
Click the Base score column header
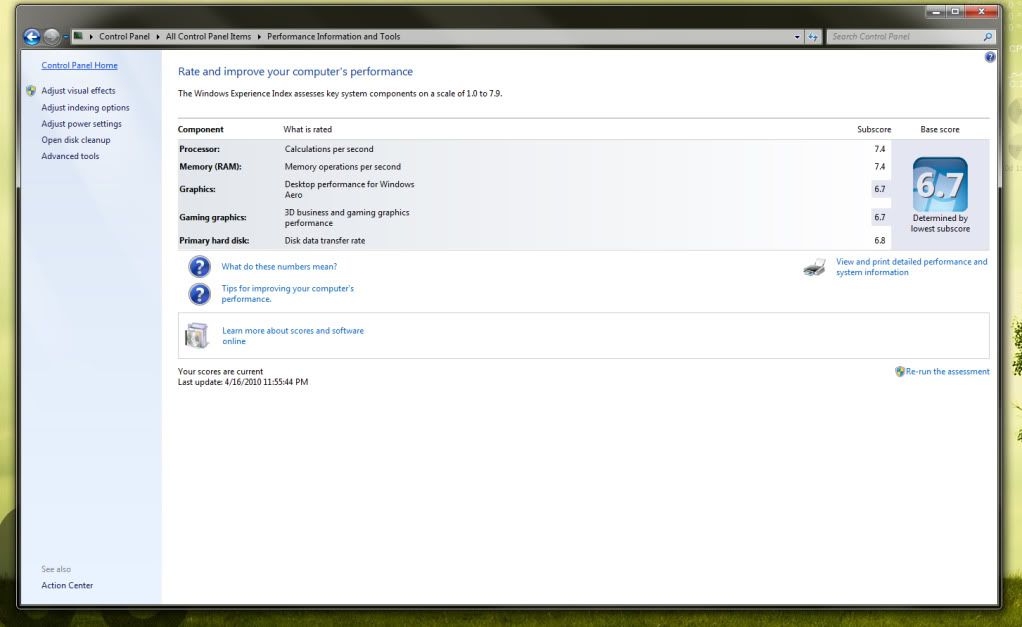(x=940, y=130)
